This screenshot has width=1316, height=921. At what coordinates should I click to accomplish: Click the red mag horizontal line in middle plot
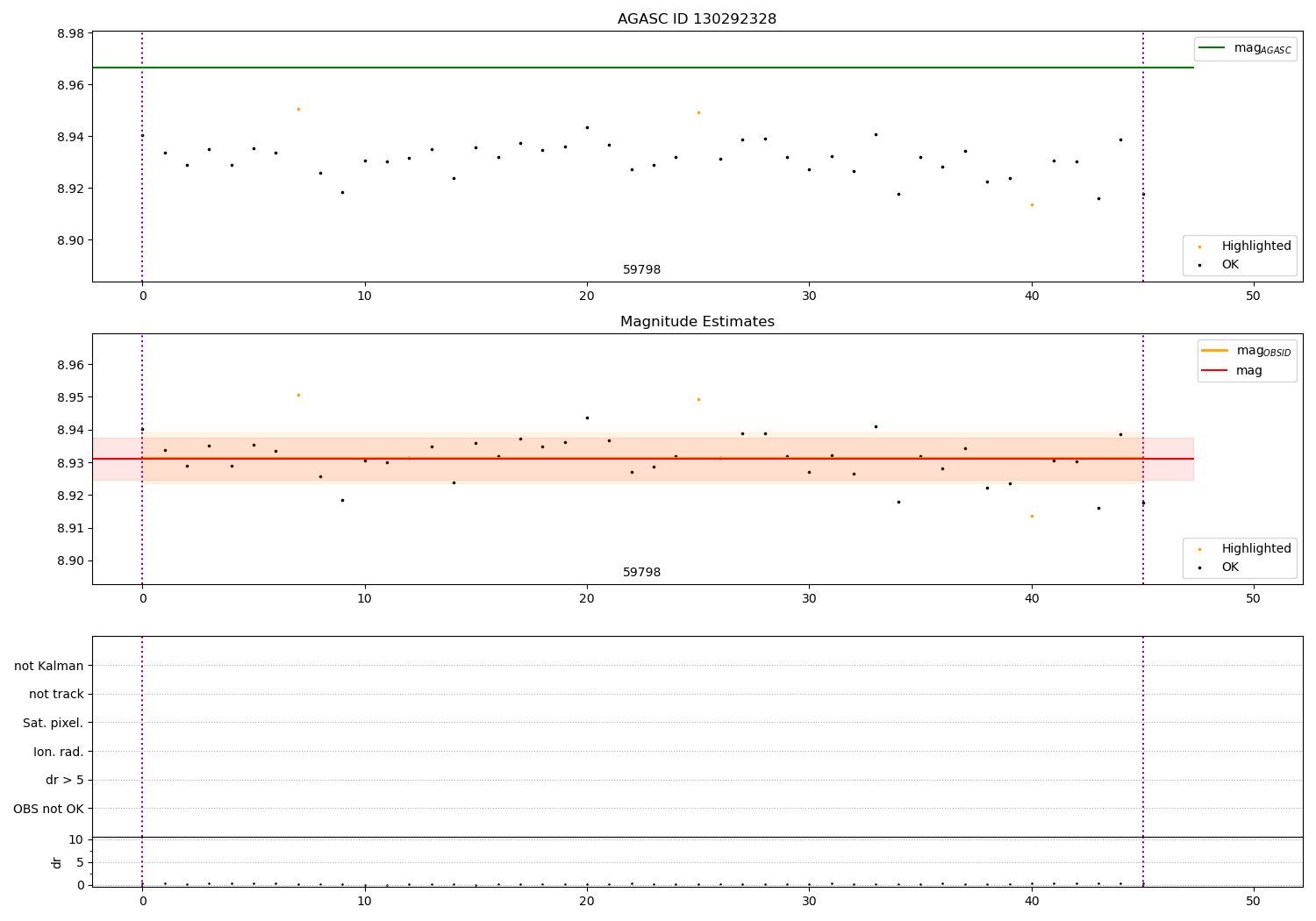click(643, 459)
